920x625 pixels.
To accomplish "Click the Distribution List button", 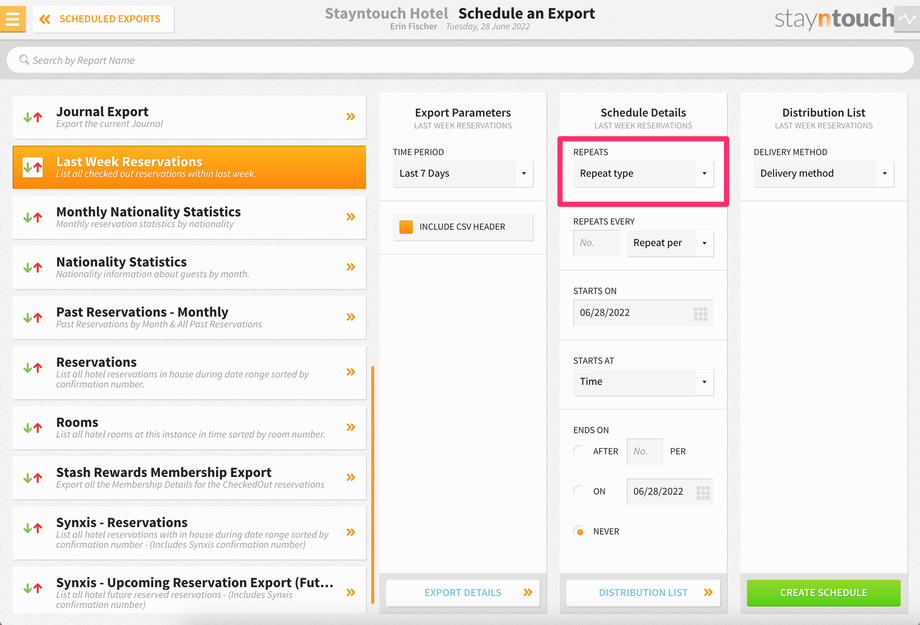I will 643,593.
